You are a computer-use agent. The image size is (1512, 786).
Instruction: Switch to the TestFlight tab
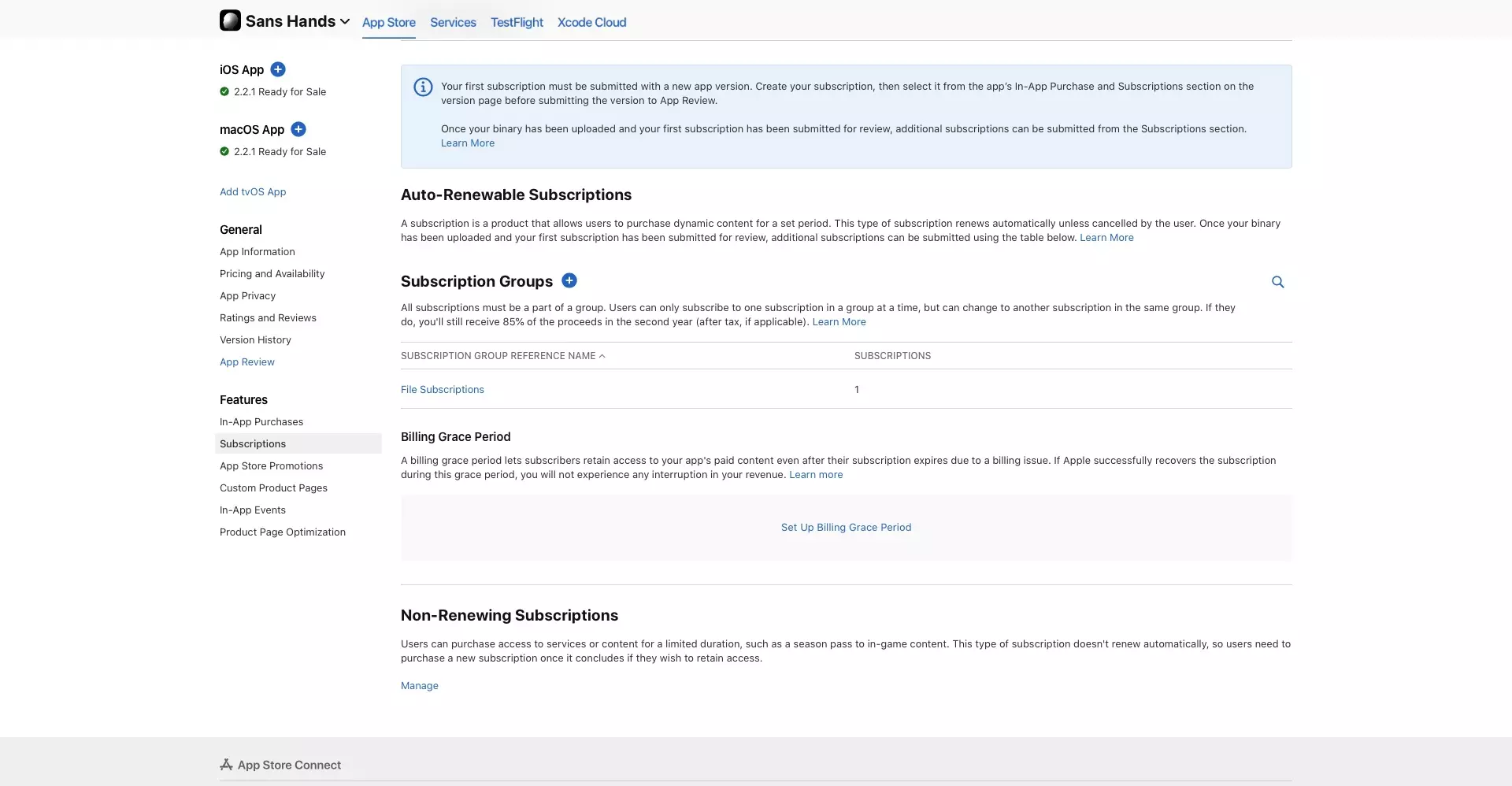[x=517, y=22]
